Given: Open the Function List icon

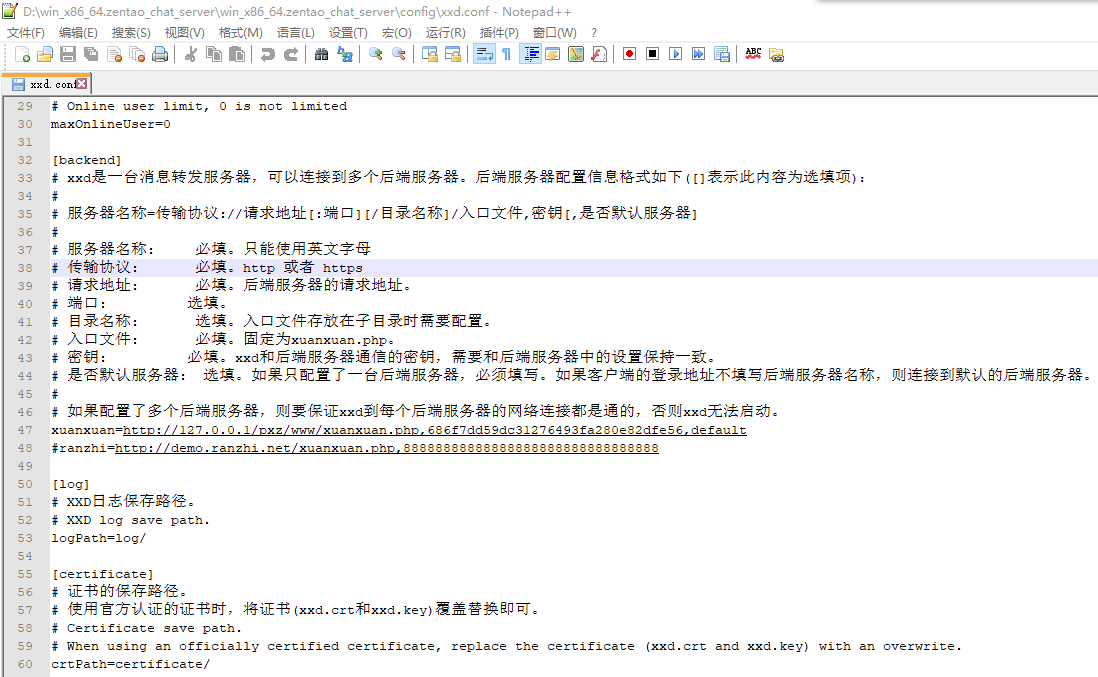Looking at the screenshot, I should (599, 55).
